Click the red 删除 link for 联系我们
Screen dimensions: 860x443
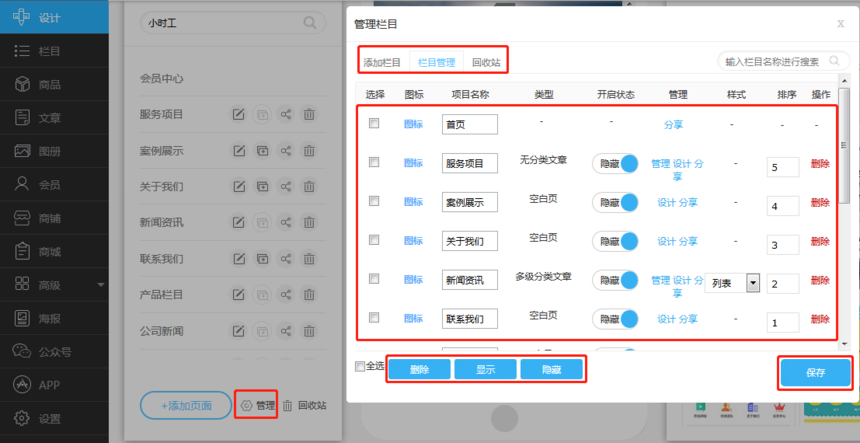click(820, 319)
